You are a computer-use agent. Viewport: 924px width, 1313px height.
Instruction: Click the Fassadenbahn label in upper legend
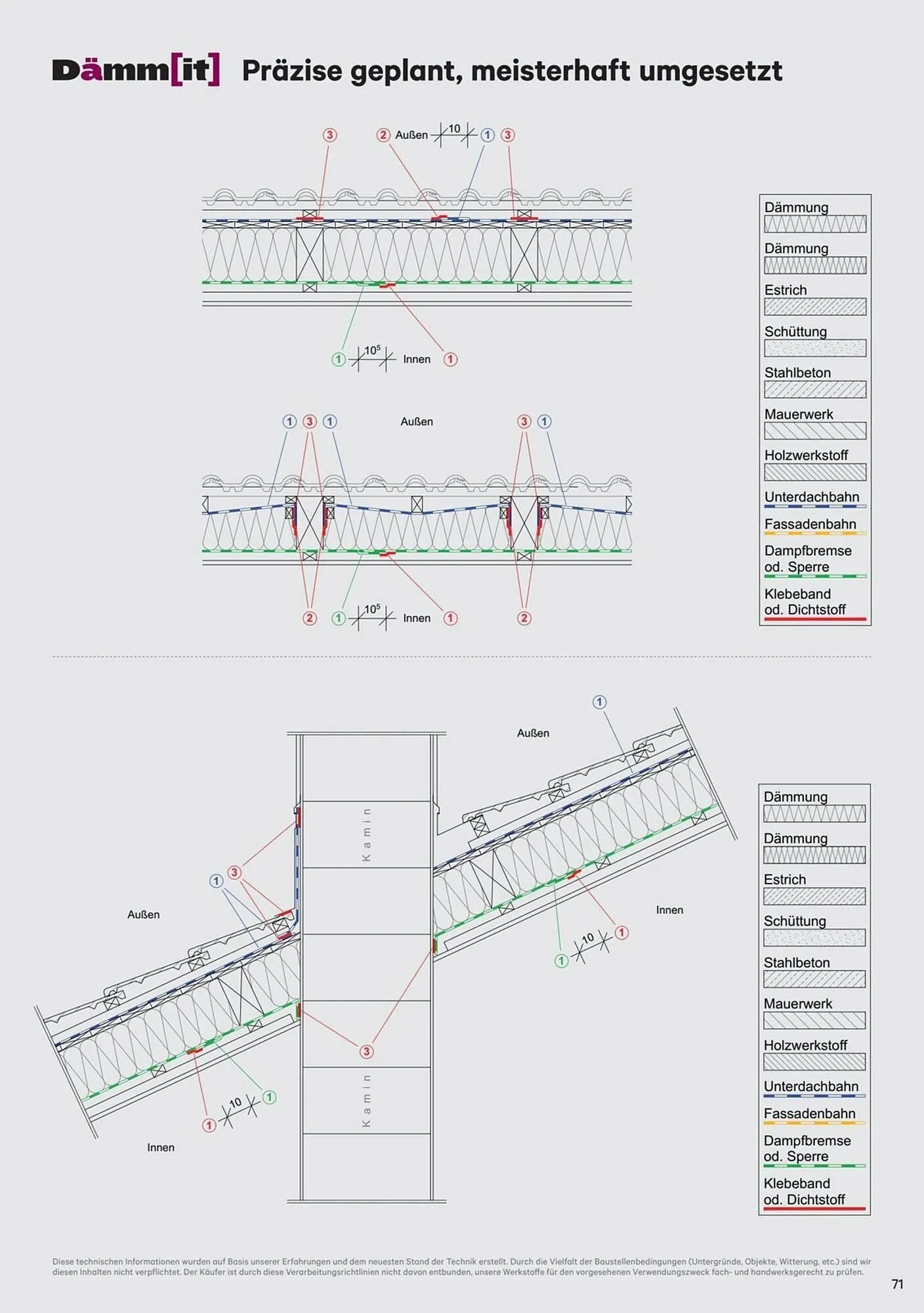810,524
